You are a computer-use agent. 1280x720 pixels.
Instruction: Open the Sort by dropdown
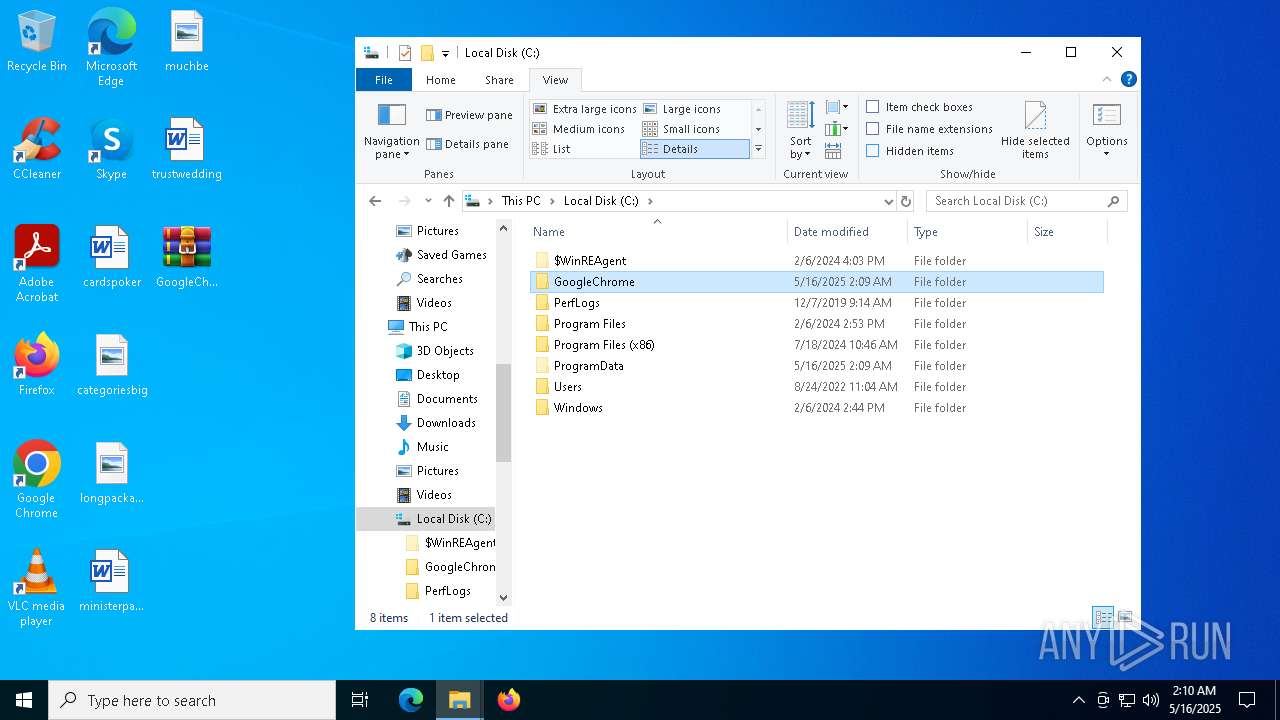[800, 130]
